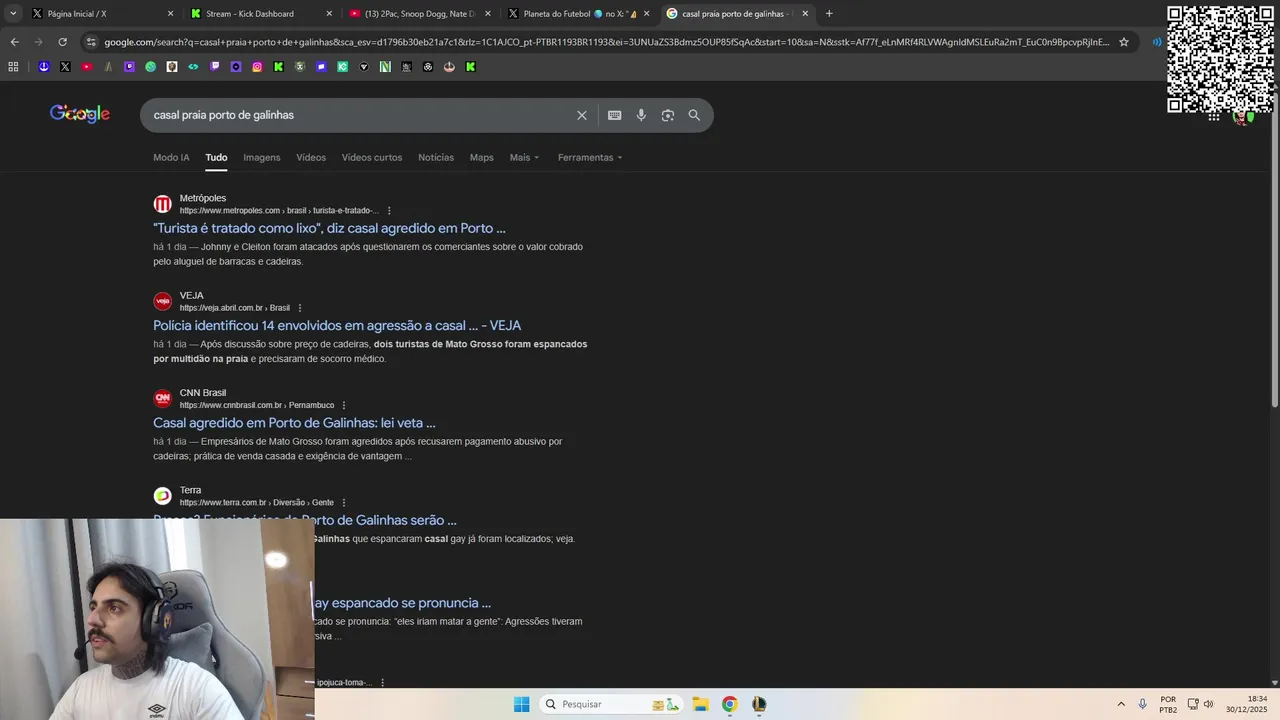Viewport: 1280px width, 720px height.
Task: Open volume settings in system tray
Action: click(x=1209, y=704)
